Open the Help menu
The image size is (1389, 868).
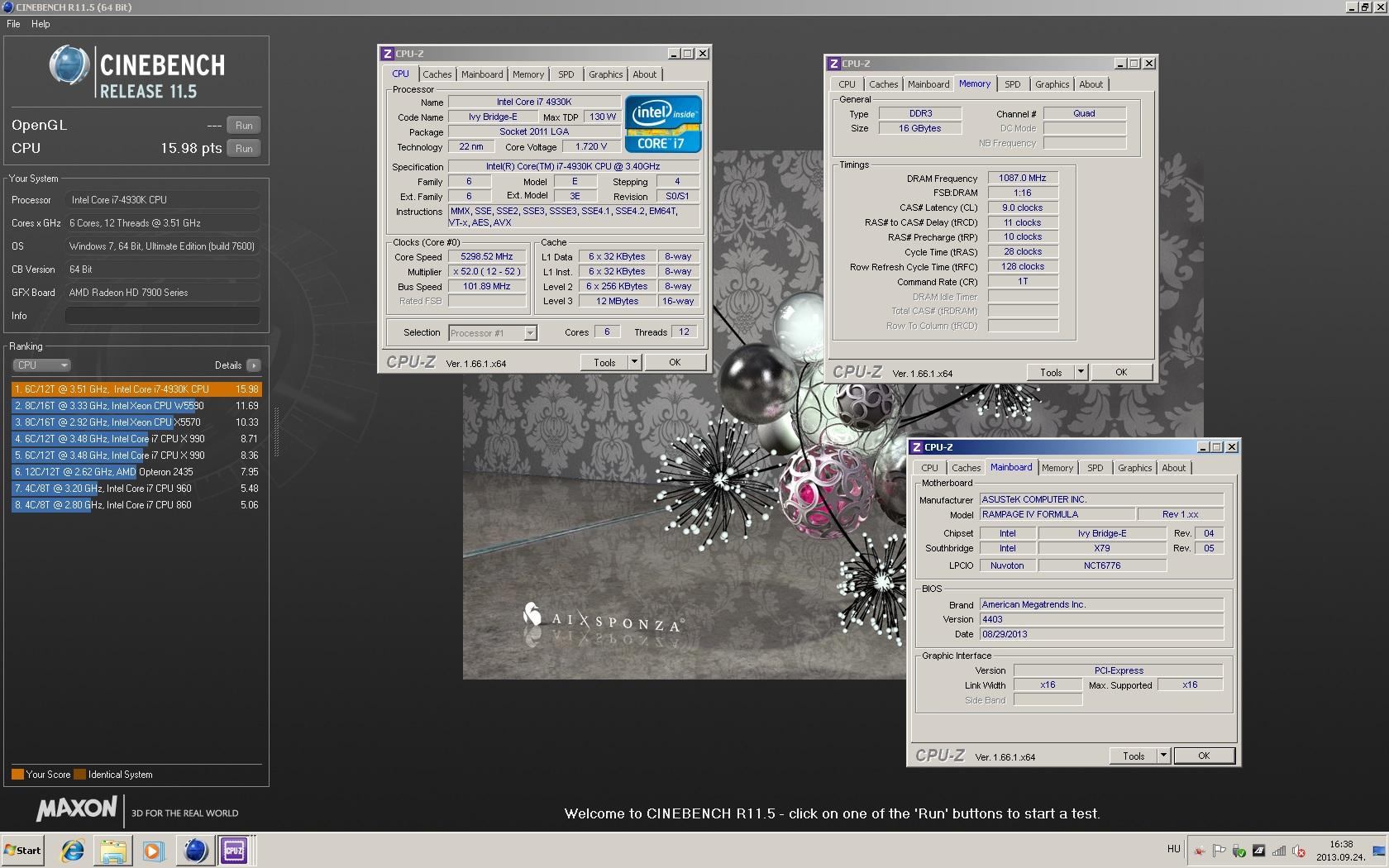[41, 24]
